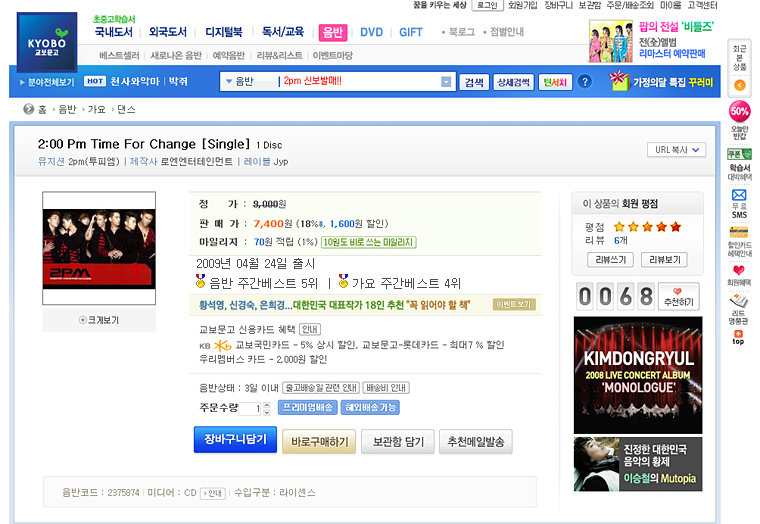Switch to the 디지털북 tab

pos(224,32)
